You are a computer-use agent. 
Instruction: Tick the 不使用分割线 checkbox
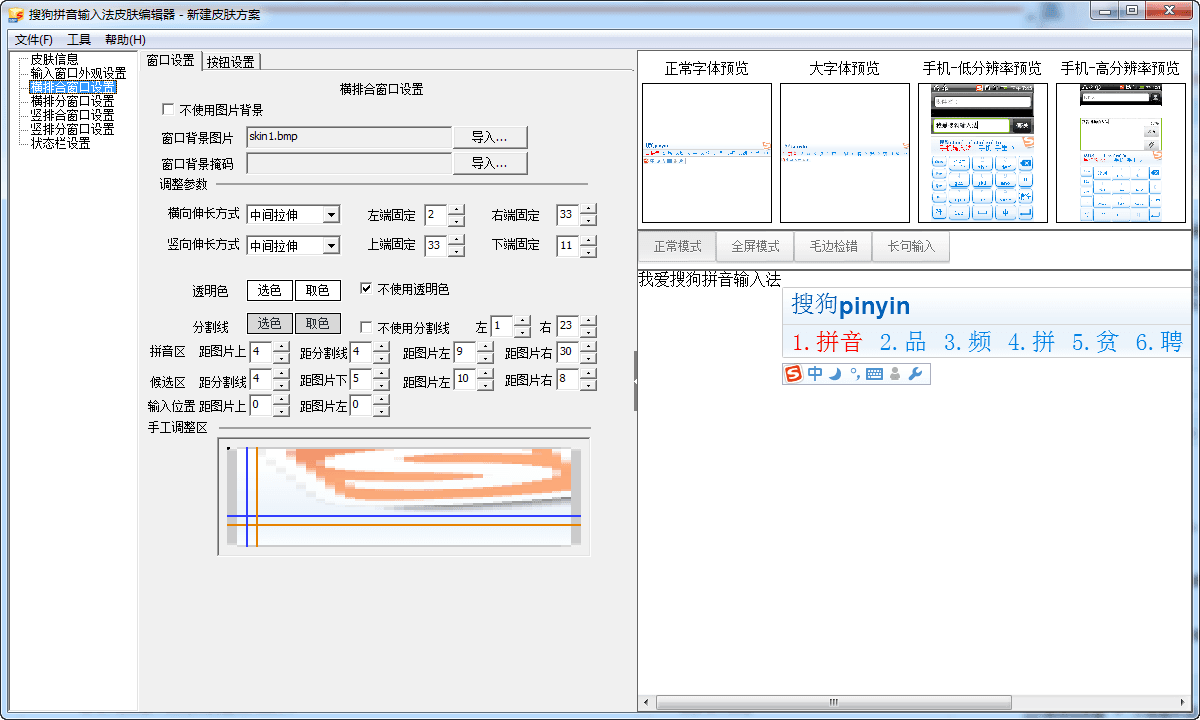(x=366, y=327)
